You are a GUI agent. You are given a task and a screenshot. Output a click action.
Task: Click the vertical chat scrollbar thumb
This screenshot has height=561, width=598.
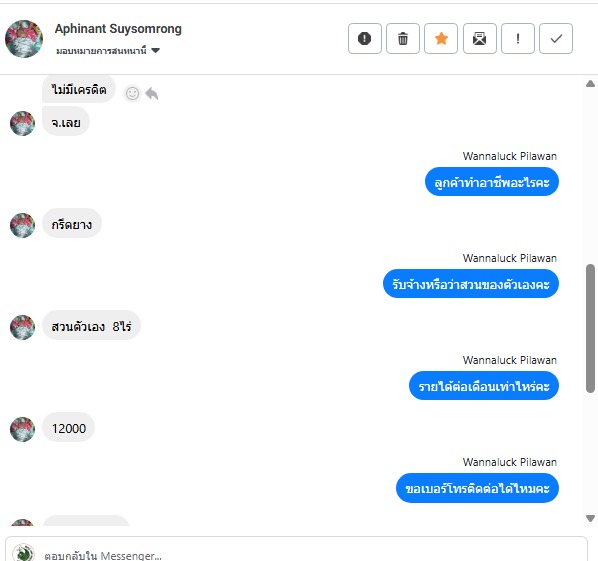coord(590,328)
